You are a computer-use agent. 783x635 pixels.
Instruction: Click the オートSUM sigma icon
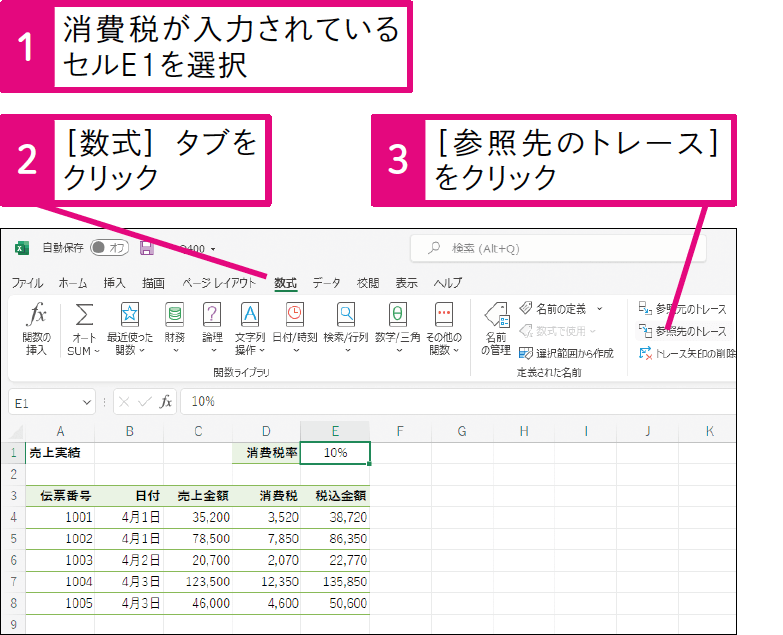84,315
